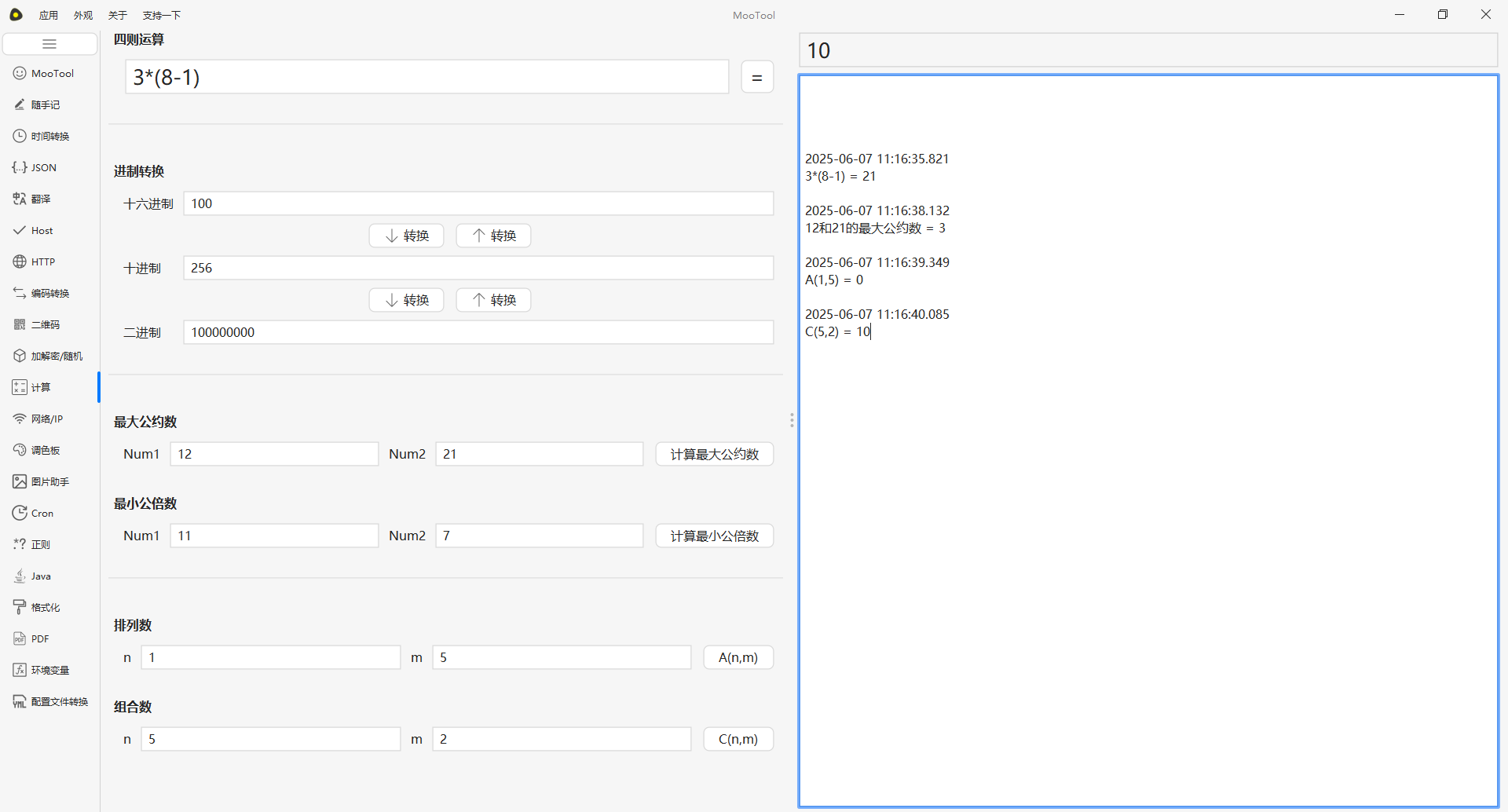
Task: Open the 网络/IP network tool icon
Action: [x=20, y=419]
